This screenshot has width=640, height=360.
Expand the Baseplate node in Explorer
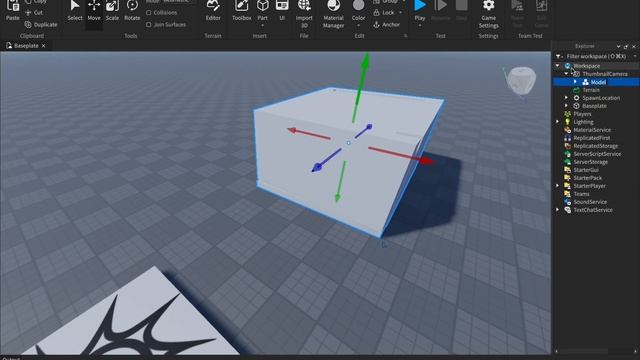click(x=566, y=106)
